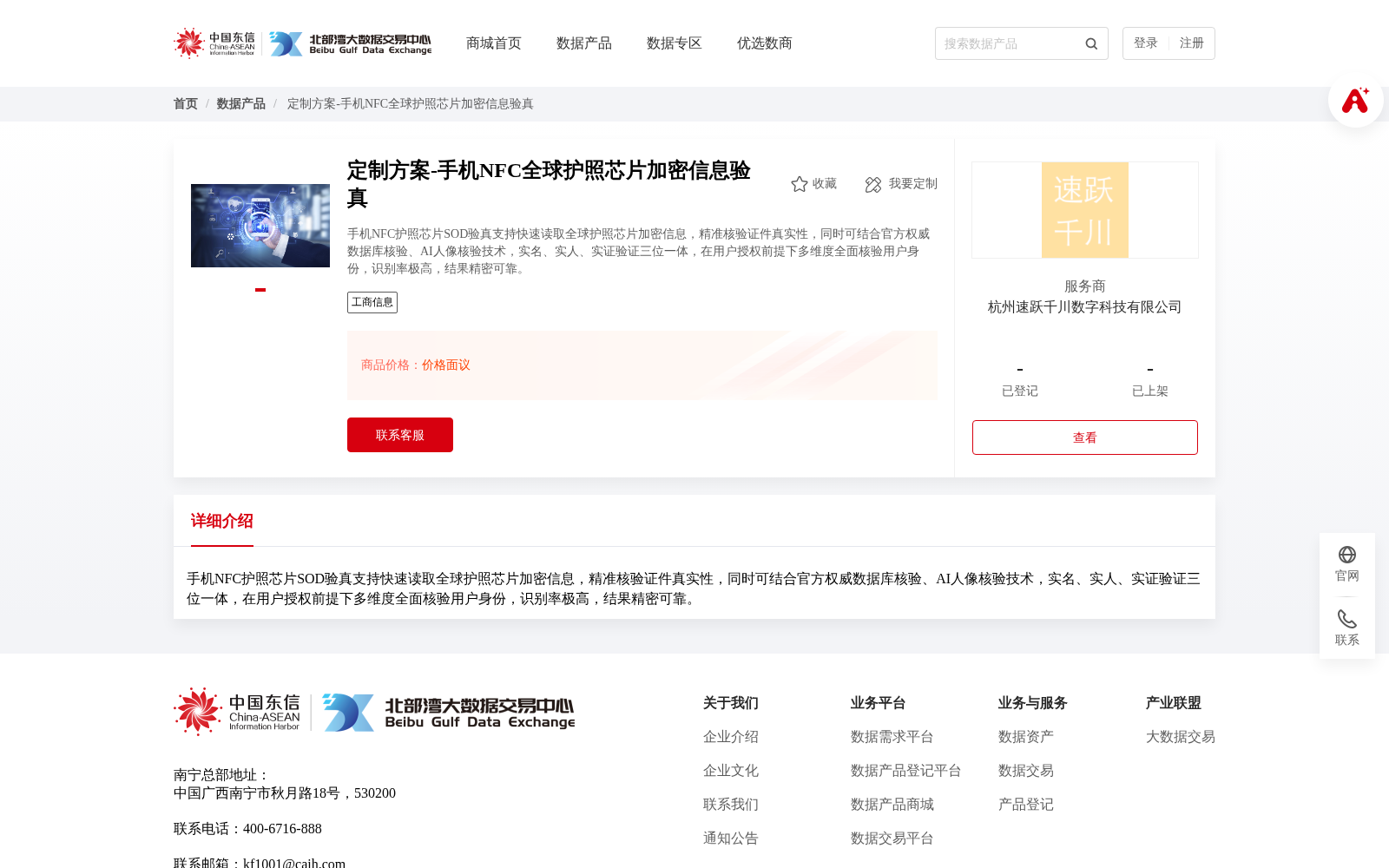Click the footer heading 产业联盟
1389x868 pixels.
point(1174,703)
